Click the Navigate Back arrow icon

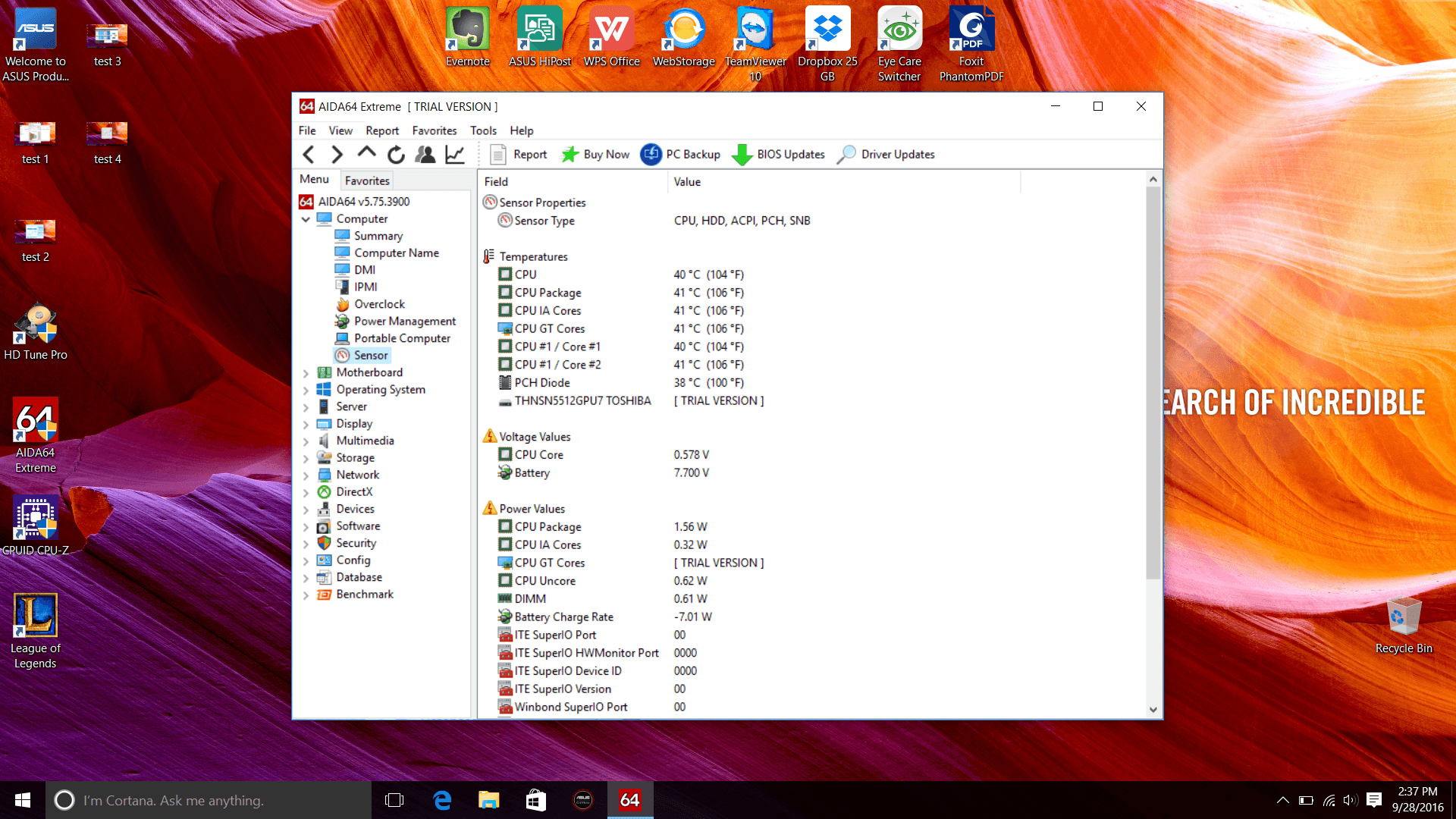[309, 155]
